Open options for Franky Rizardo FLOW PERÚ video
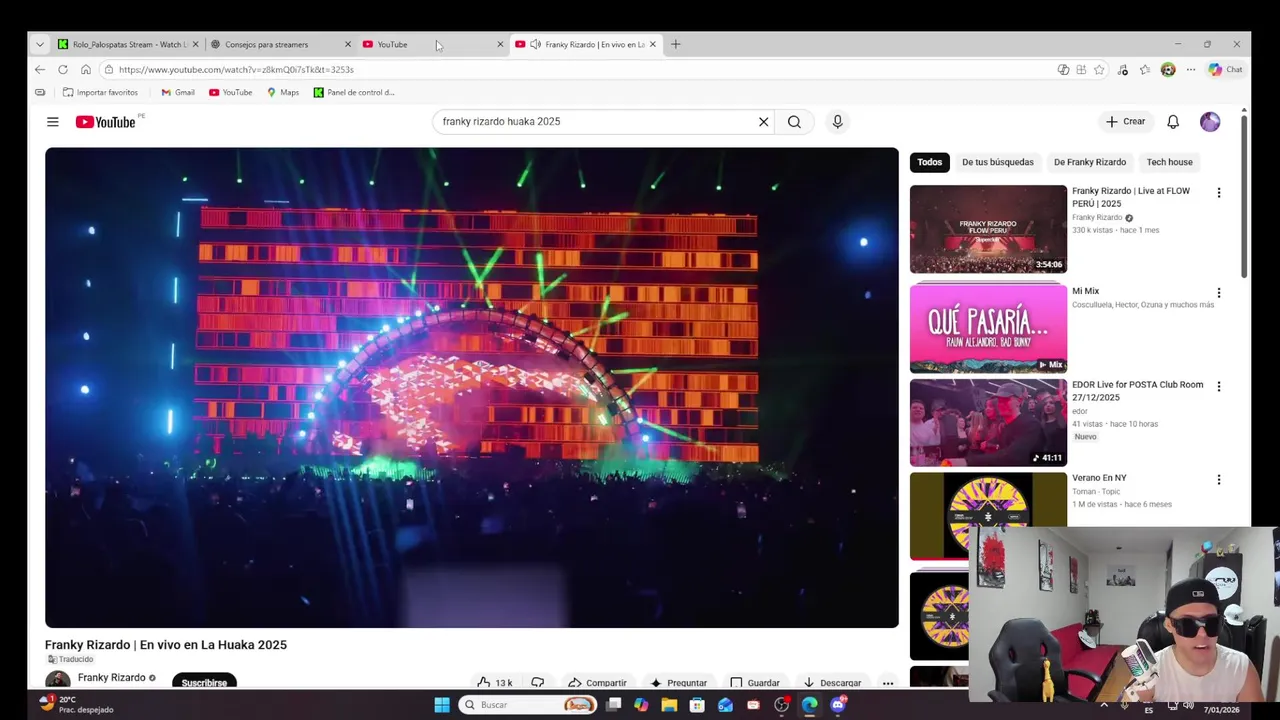 [1218, 193]
